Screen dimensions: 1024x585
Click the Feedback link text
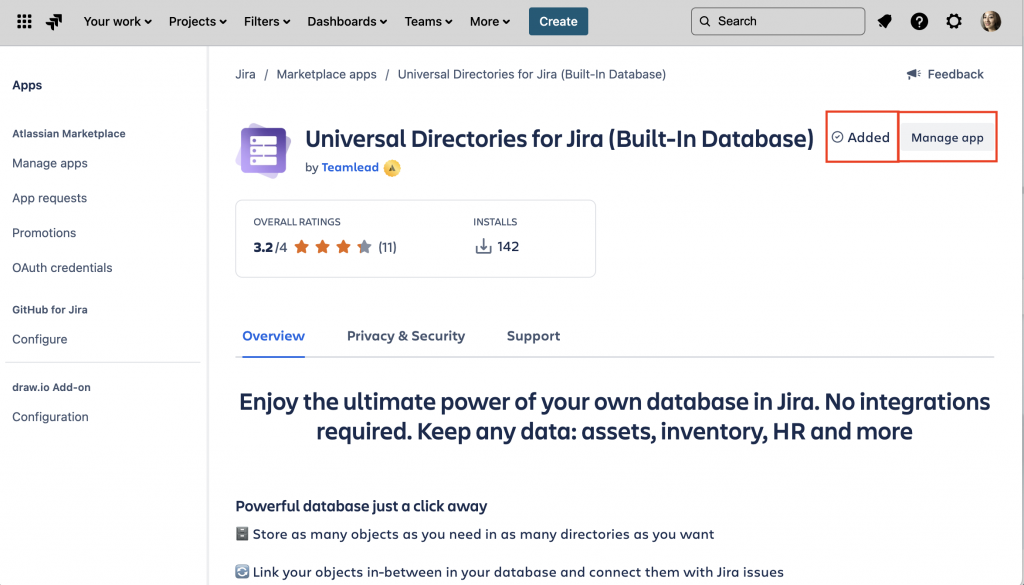pos(955,74)
